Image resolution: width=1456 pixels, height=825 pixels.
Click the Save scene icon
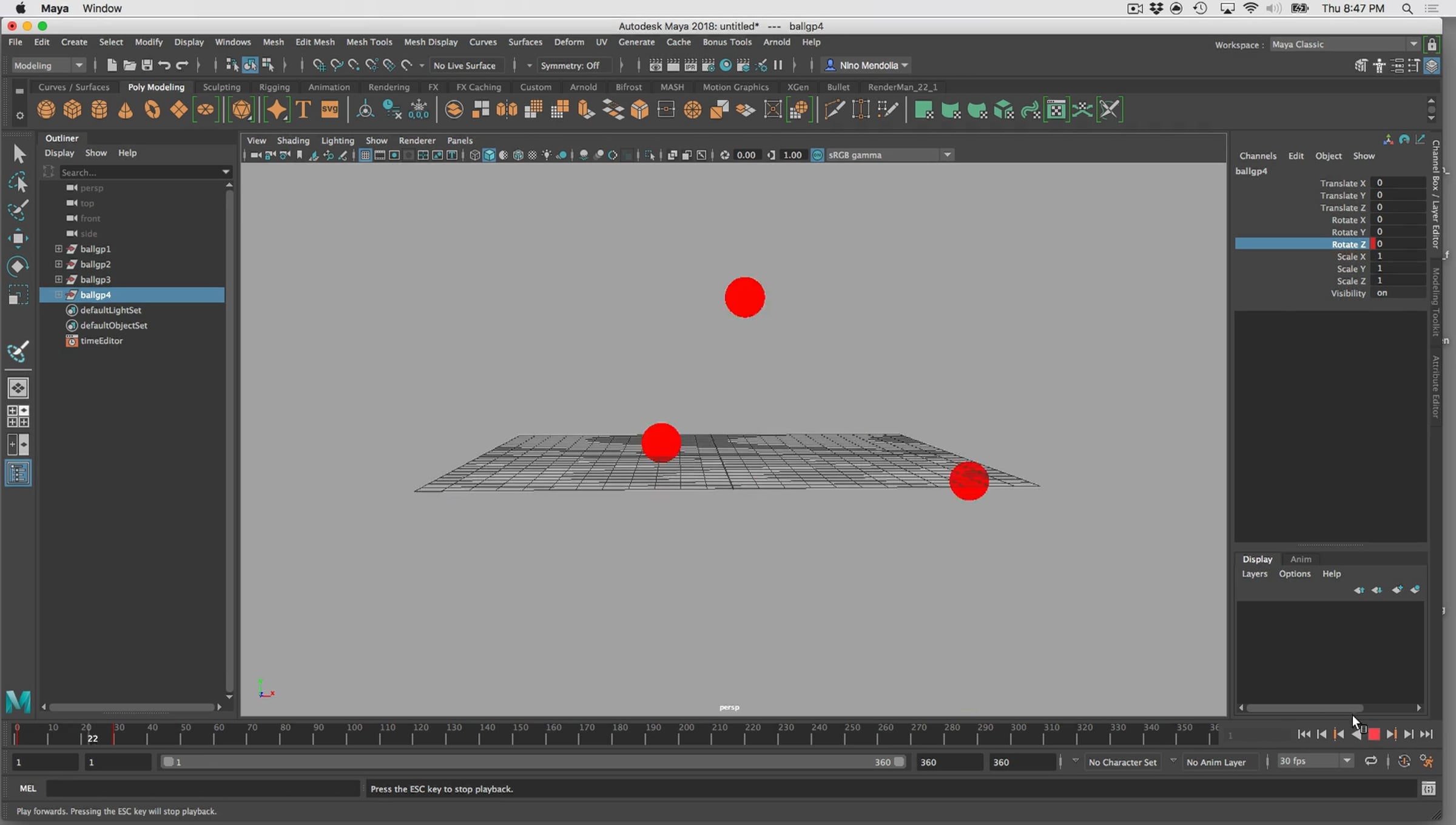(x=147, y=66)
